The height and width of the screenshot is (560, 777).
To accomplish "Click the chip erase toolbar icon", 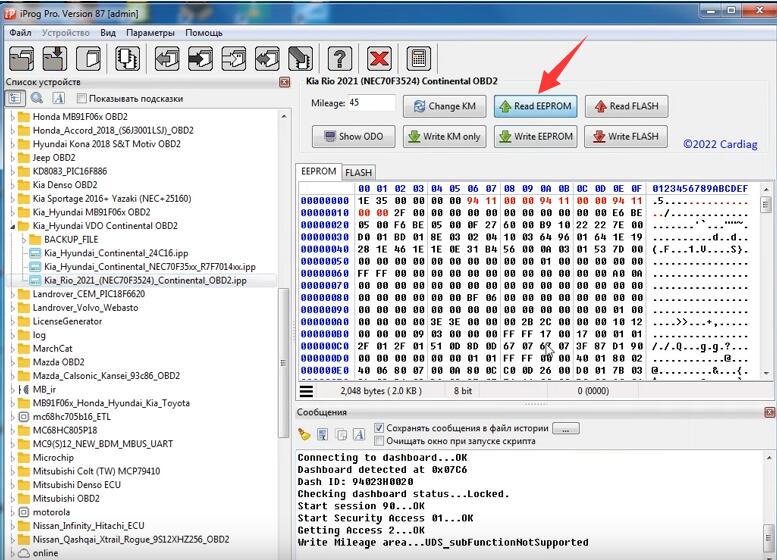I will (301, 59).
